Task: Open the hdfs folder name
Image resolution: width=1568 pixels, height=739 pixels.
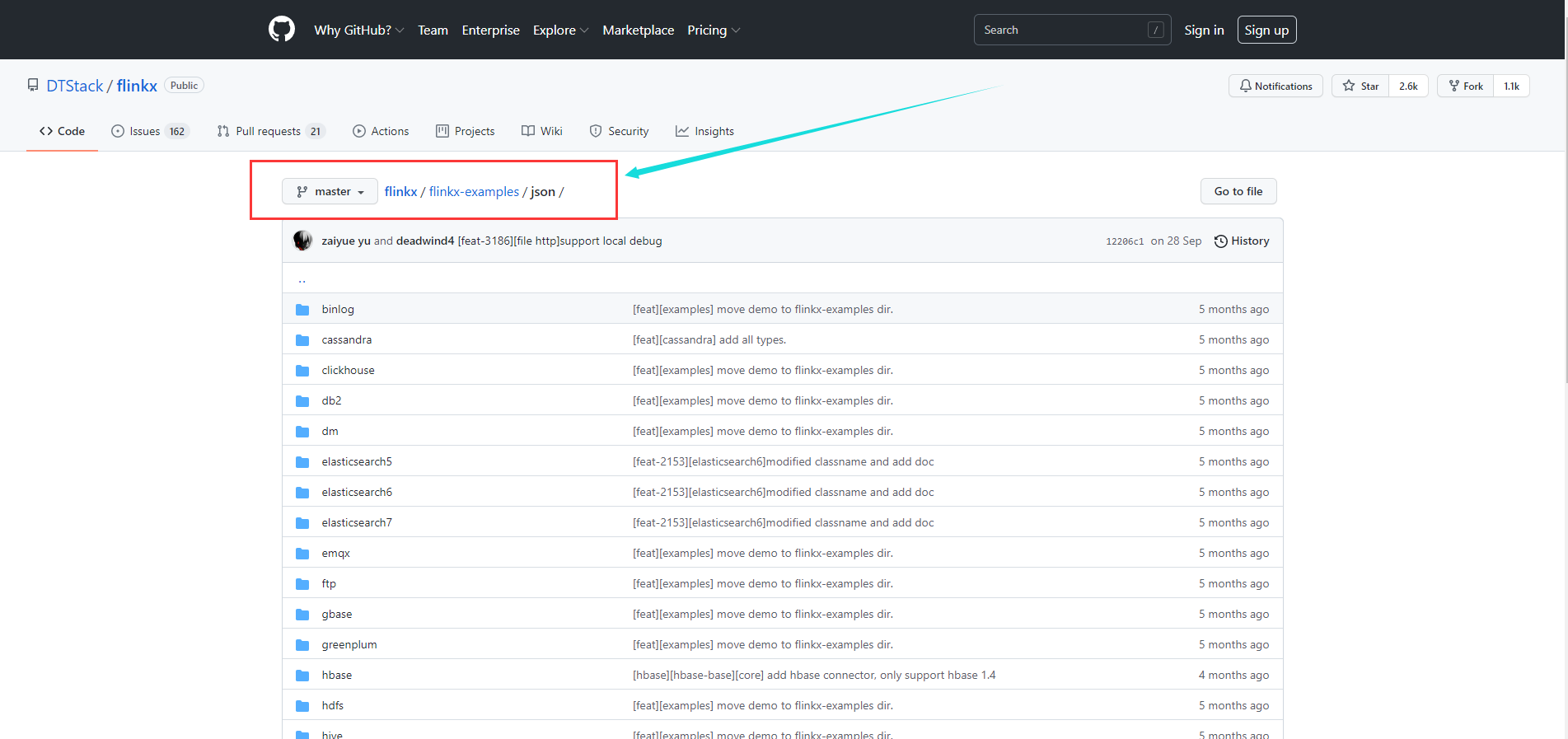Action: [x=333, y=705]
